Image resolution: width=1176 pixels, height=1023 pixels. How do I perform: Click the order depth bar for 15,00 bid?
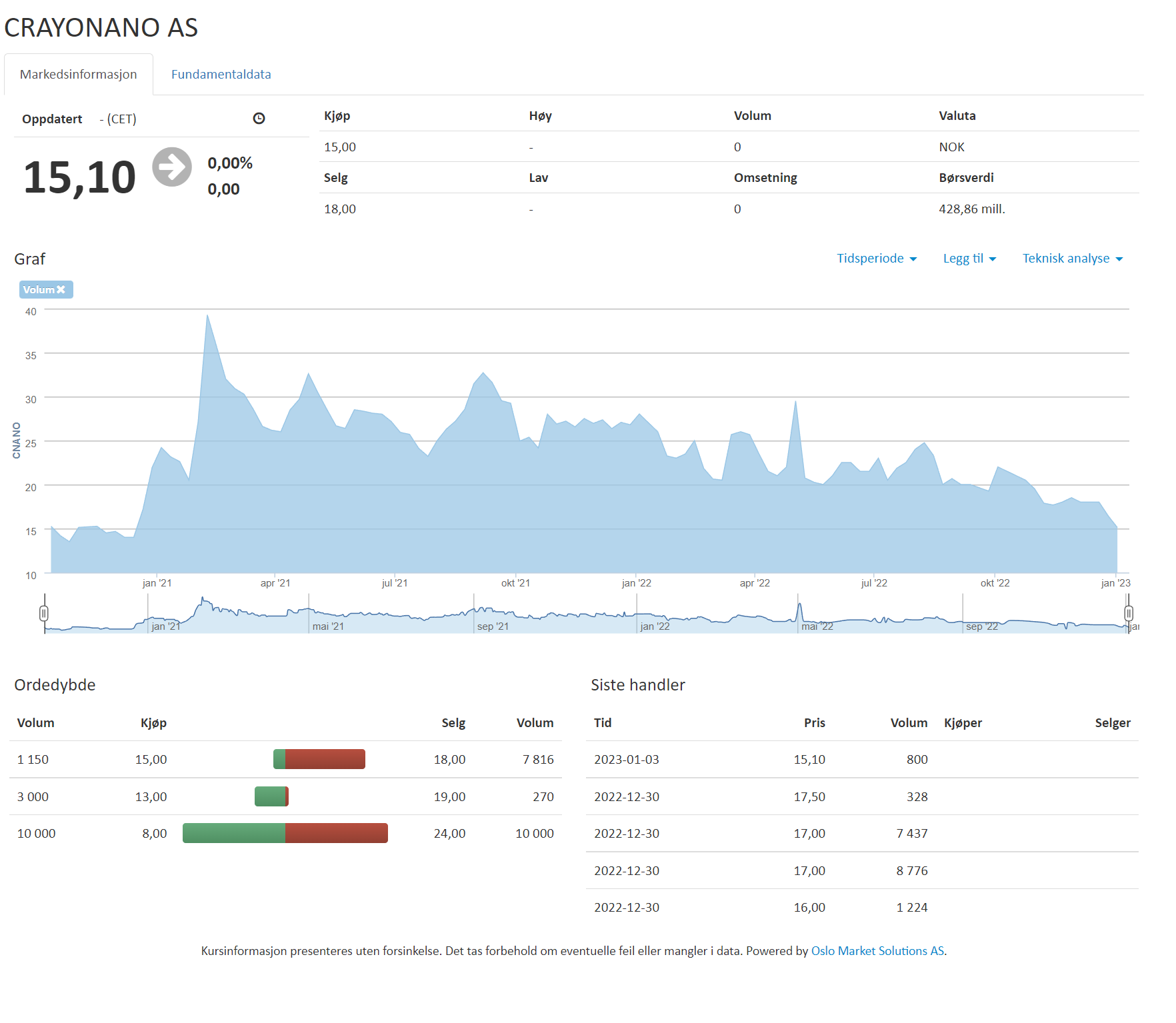(319, 759)
